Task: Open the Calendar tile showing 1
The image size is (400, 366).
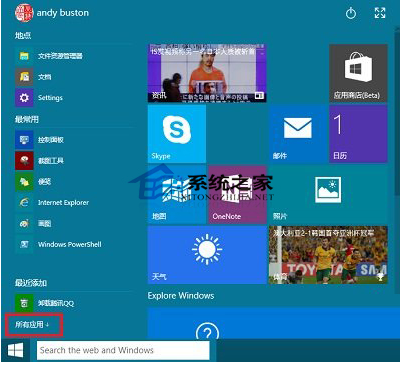Action: pos(358,134)
